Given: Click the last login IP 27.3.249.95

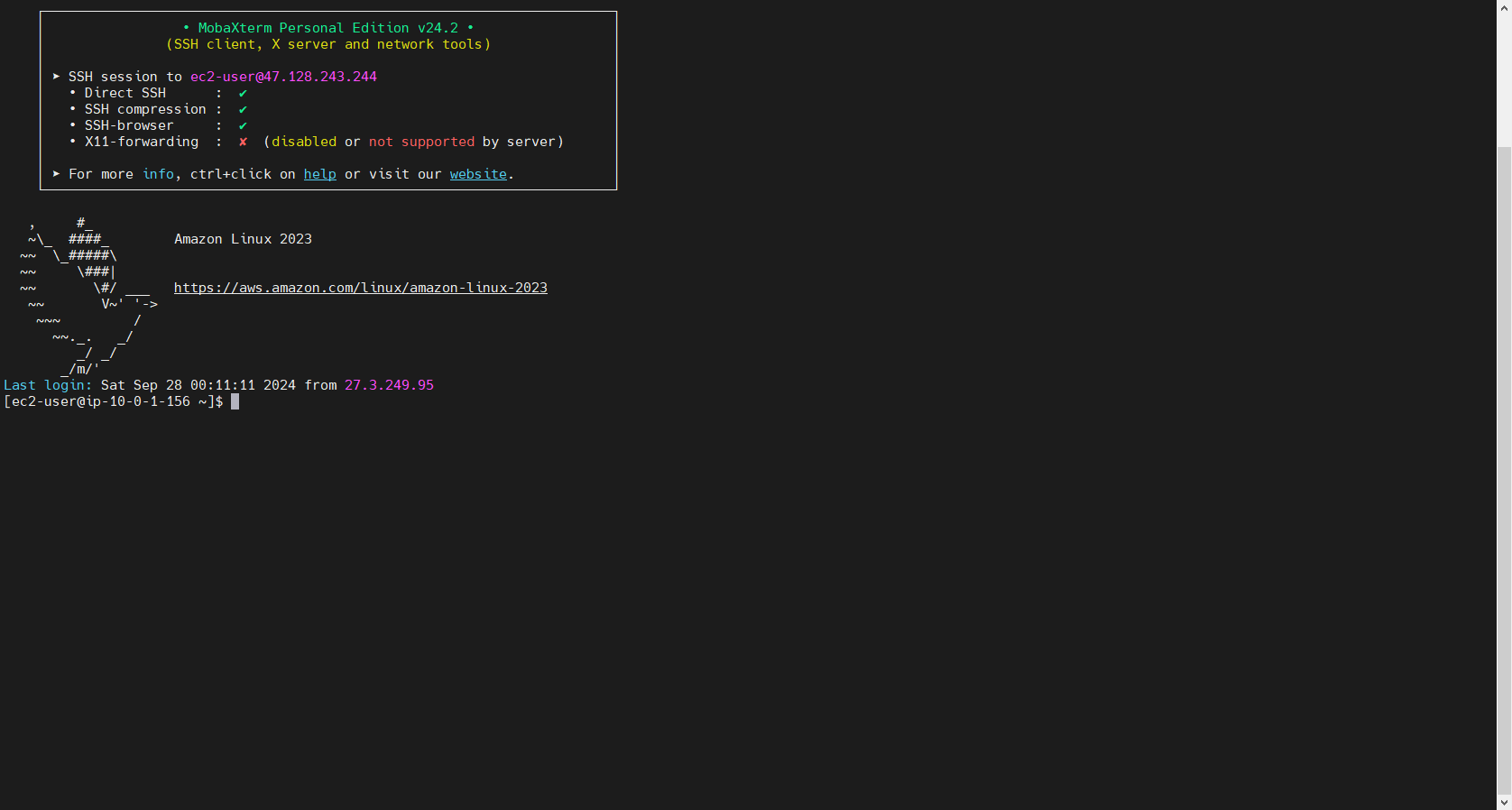Looking at the screenshot, I should 389,385.
